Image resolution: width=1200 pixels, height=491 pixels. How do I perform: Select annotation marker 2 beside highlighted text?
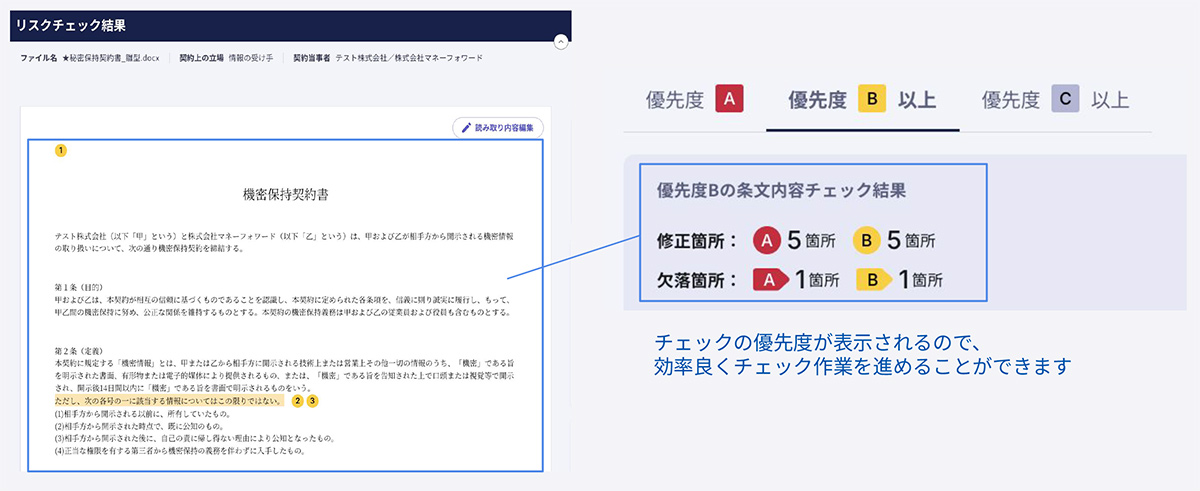(x=297, y=401)
